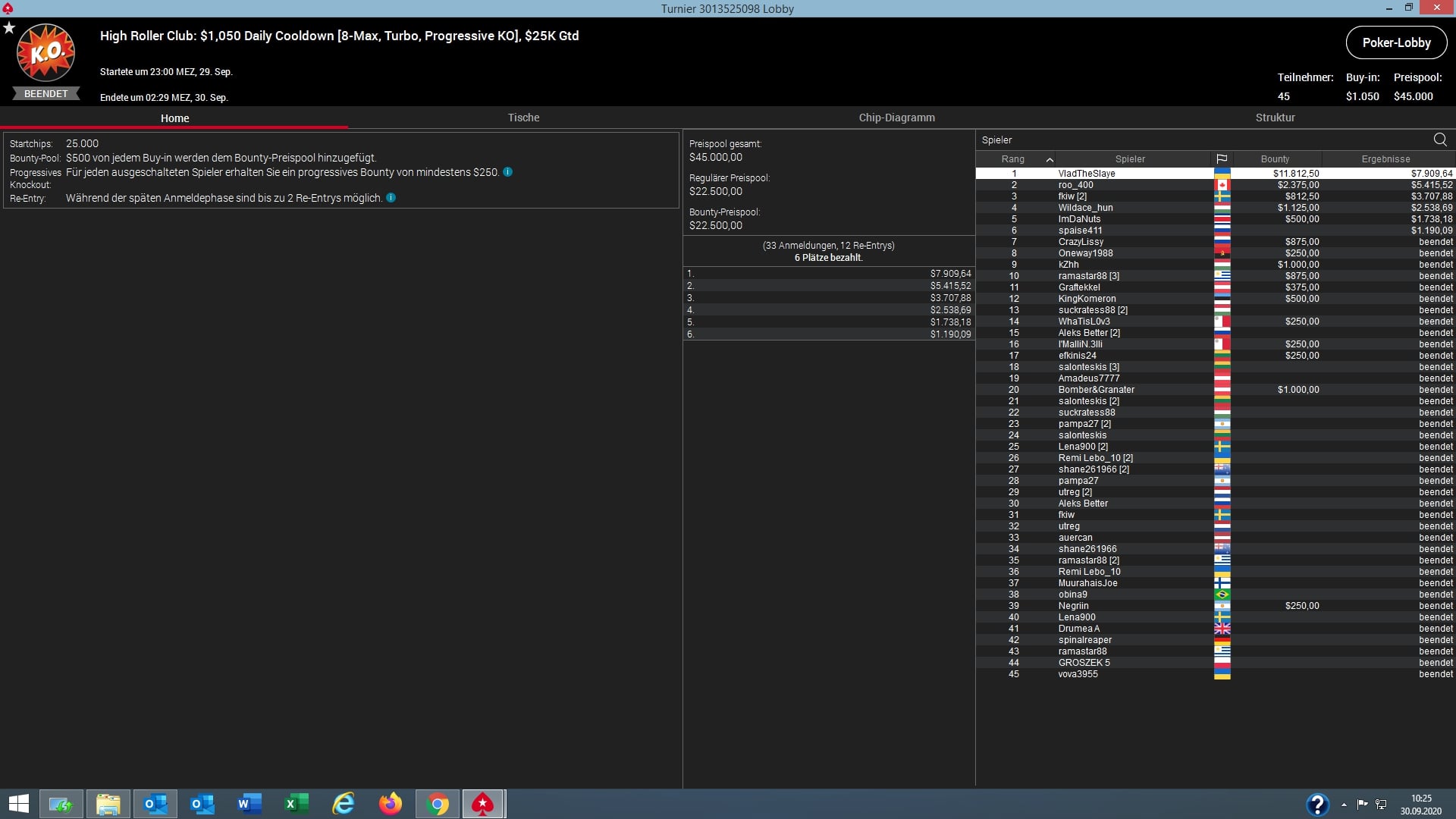Open the Chip-Diagramm tab
1456x819 pixels.
(896, 118)
